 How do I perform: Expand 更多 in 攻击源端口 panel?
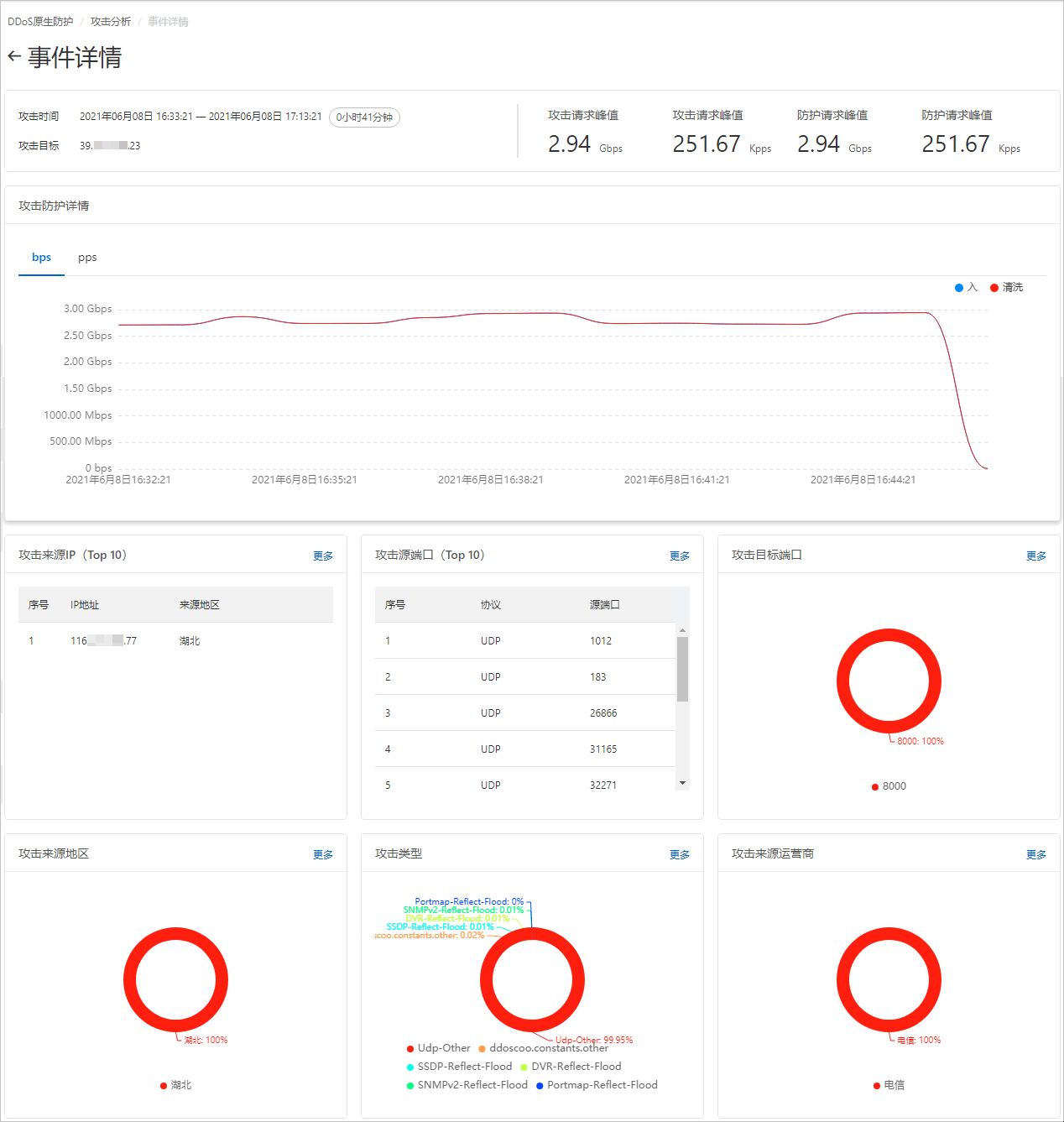click(x=679, y=555)
